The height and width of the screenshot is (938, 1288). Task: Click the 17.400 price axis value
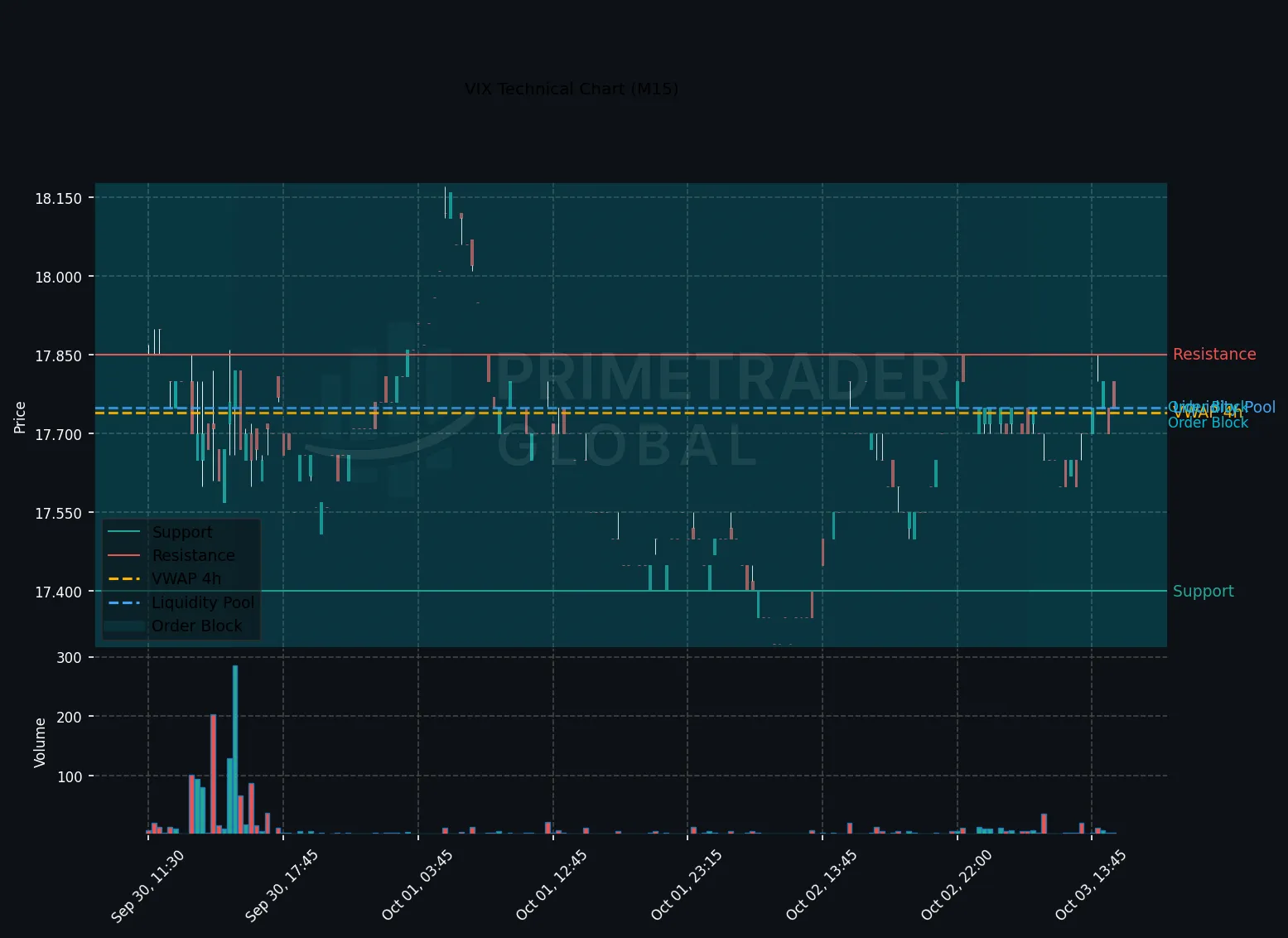tap(58, 592)
